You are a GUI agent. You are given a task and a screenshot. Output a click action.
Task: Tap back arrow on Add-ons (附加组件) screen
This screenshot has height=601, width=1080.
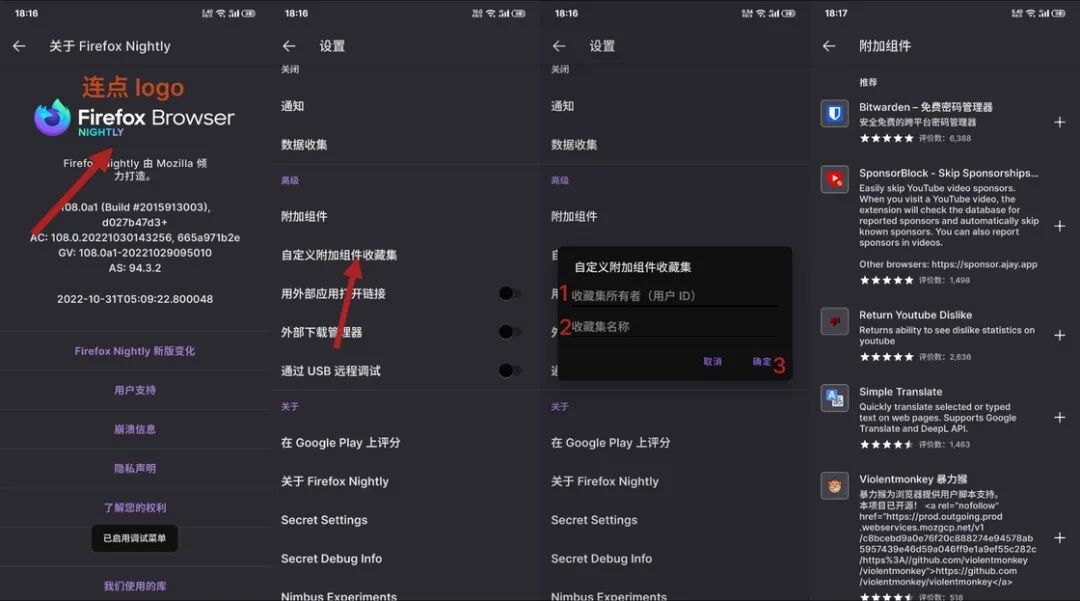[x=829, y=46]
